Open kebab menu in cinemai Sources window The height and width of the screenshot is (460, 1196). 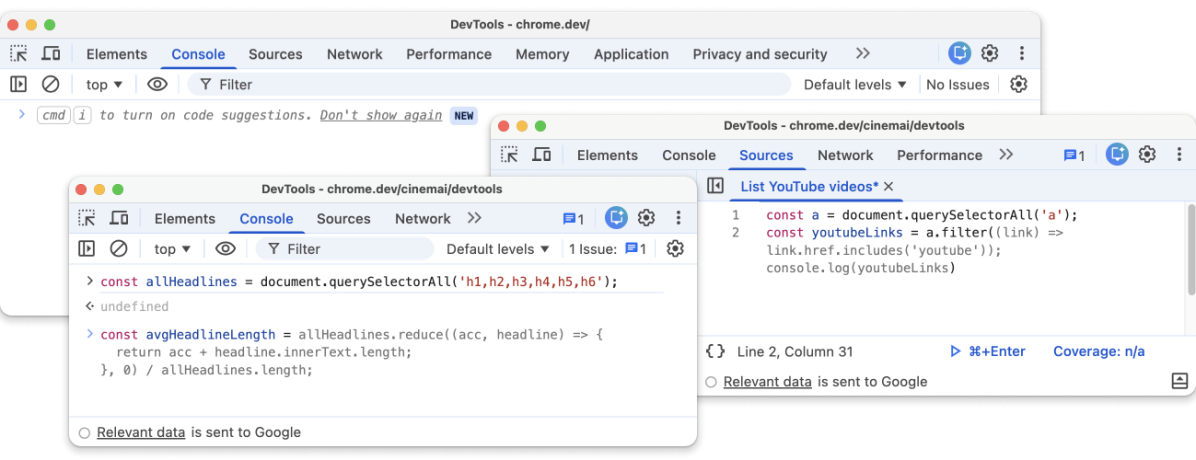click(x=1178, y=155)
